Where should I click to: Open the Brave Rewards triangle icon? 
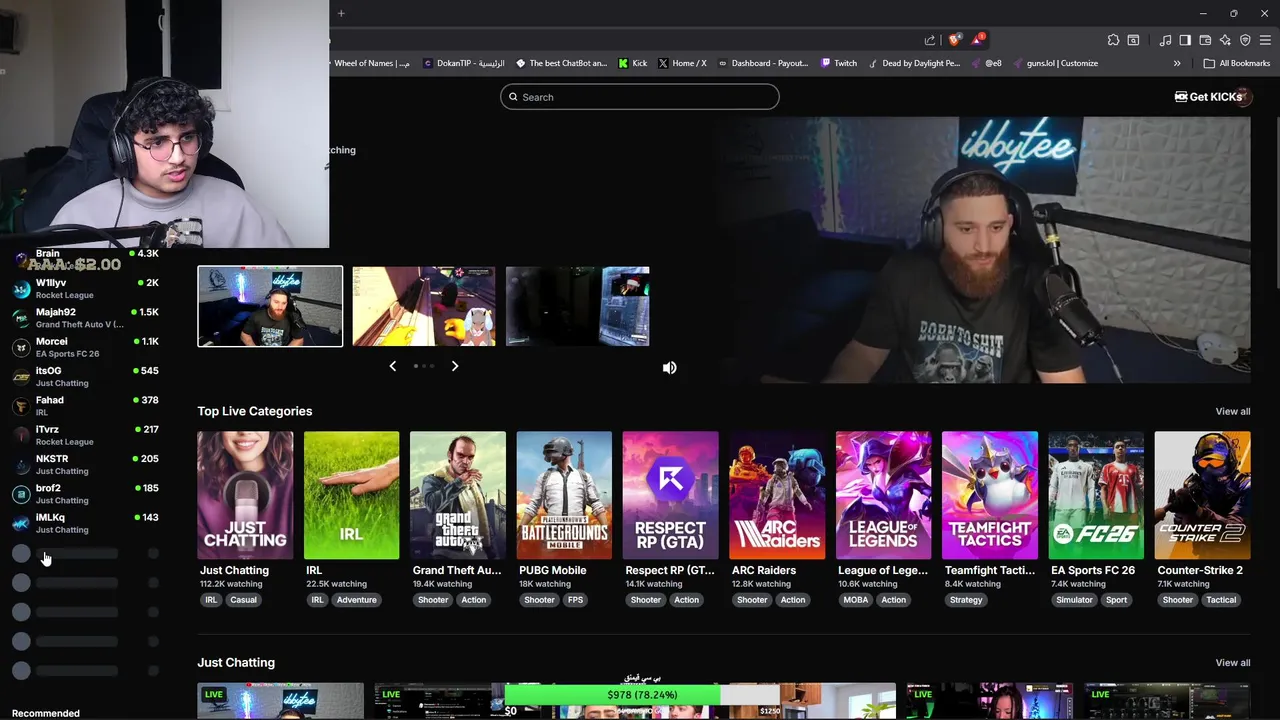[x=977, y=40]
